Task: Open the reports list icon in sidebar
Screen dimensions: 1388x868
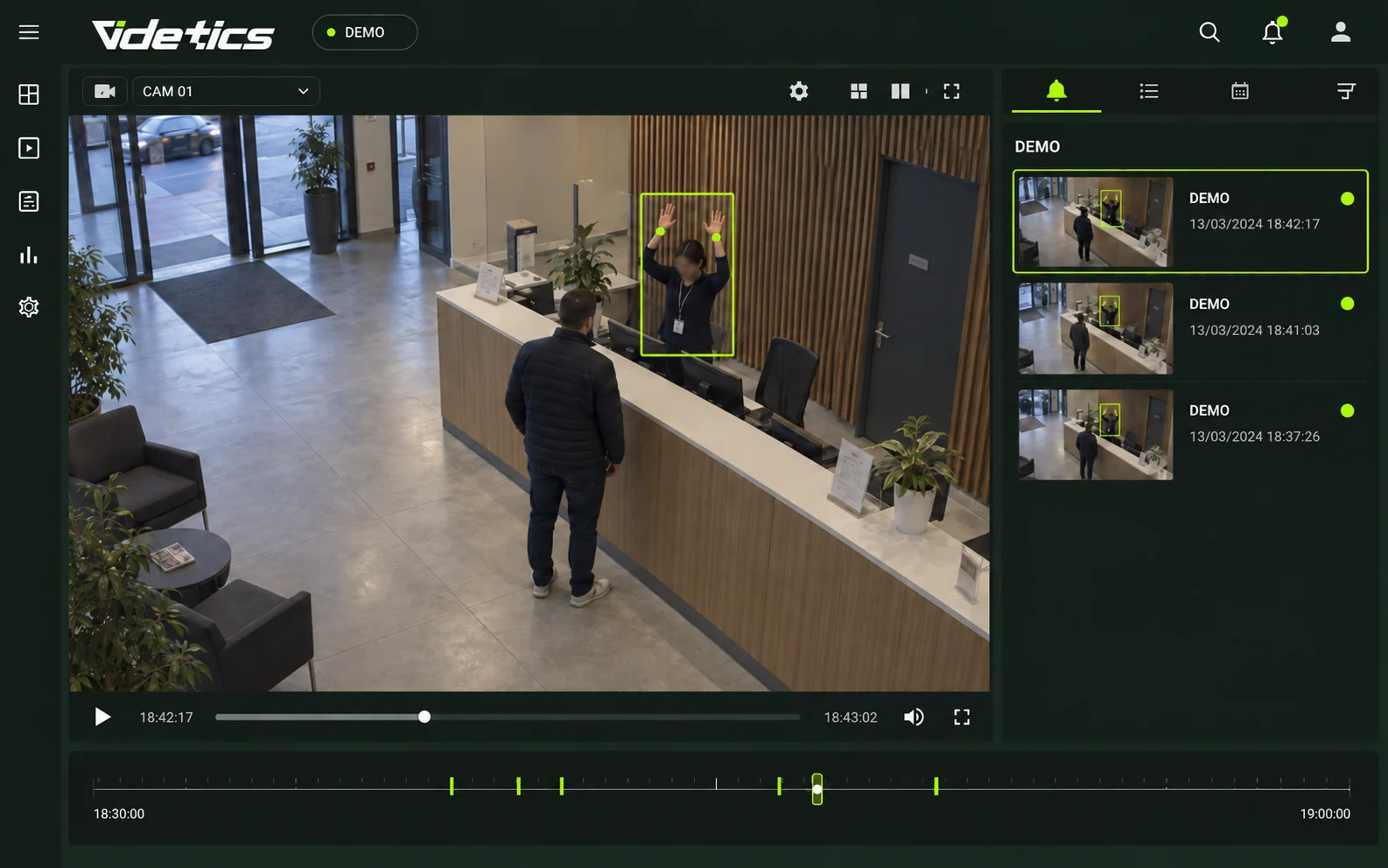Action: click(29, 201)
